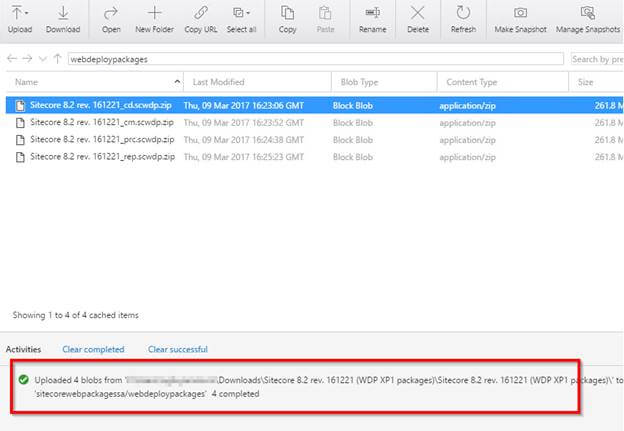
Task: Go up one level with up arrow
Action: 57,59
